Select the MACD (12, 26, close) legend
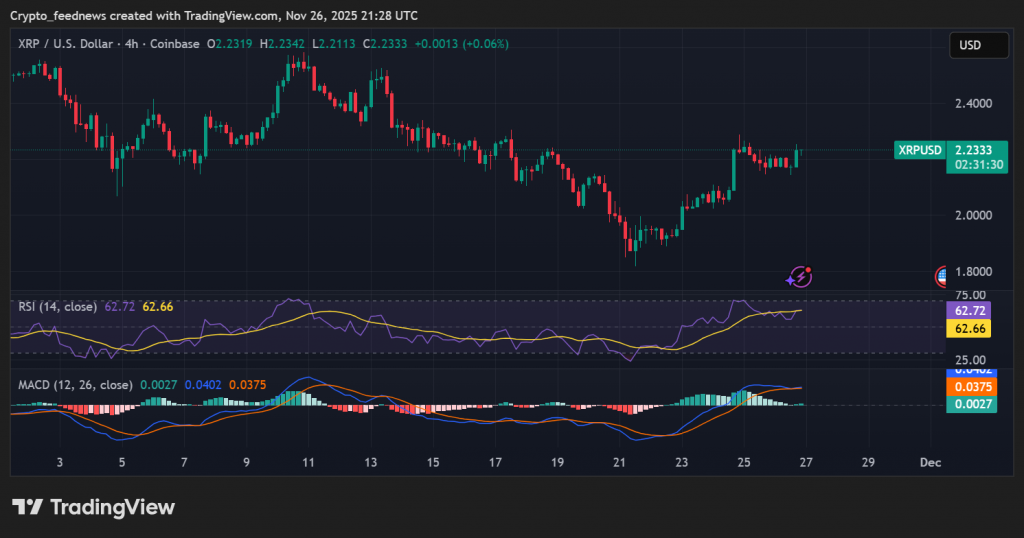 (x=75, y=384)
